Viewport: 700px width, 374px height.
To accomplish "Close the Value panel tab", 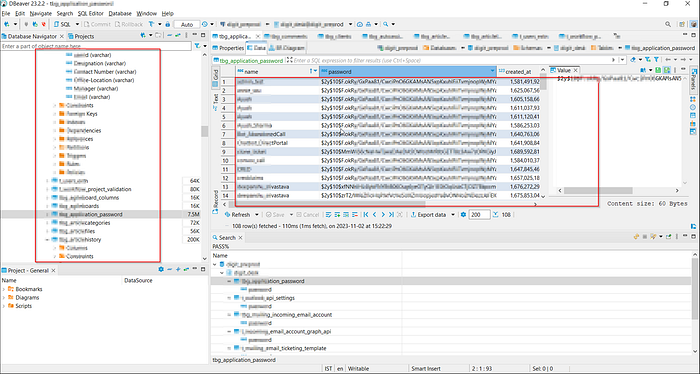I will click(x=575, y=70).
